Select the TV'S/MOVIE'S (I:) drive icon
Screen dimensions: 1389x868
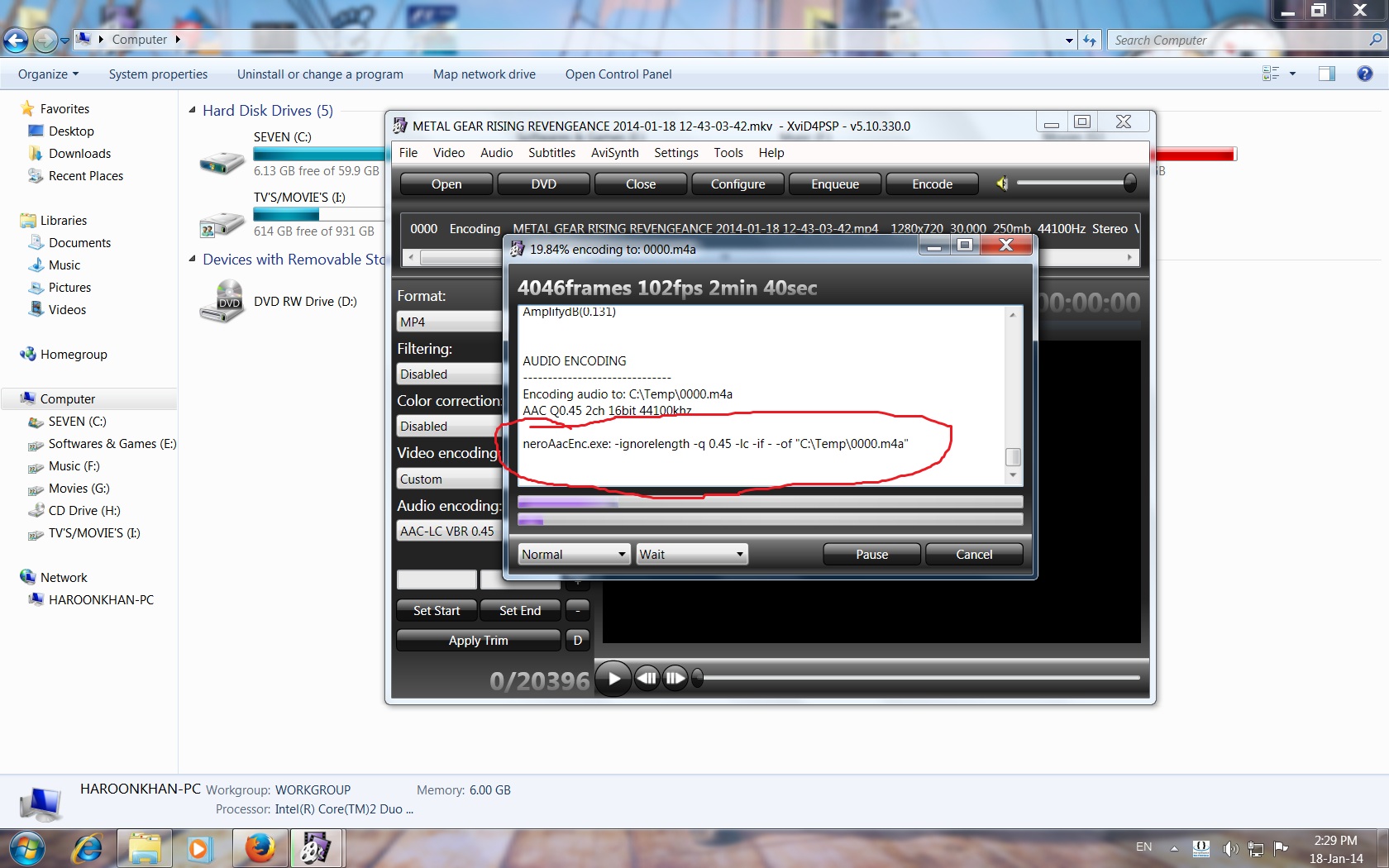222,222
